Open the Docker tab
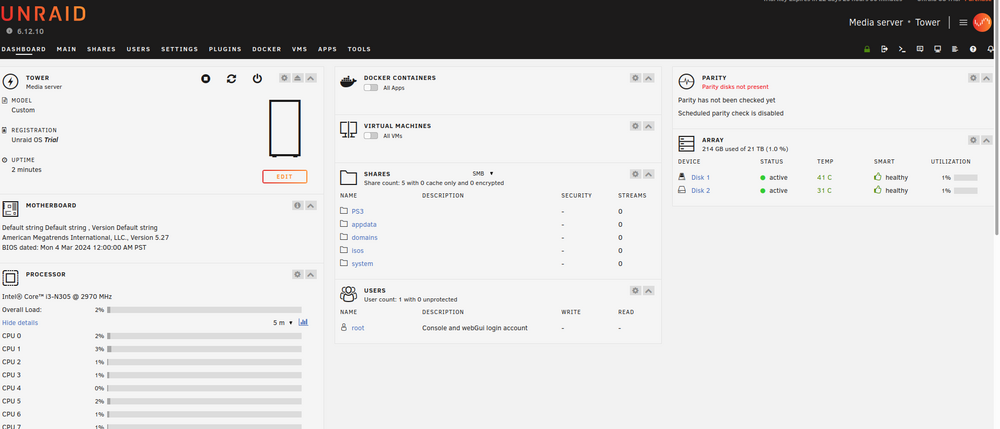 [x=267, y=49]
